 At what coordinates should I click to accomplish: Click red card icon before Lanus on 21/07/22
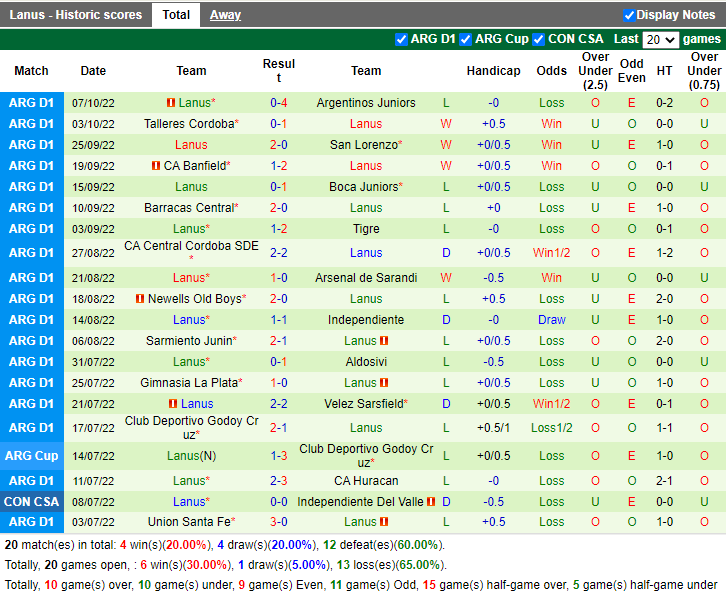173,404
